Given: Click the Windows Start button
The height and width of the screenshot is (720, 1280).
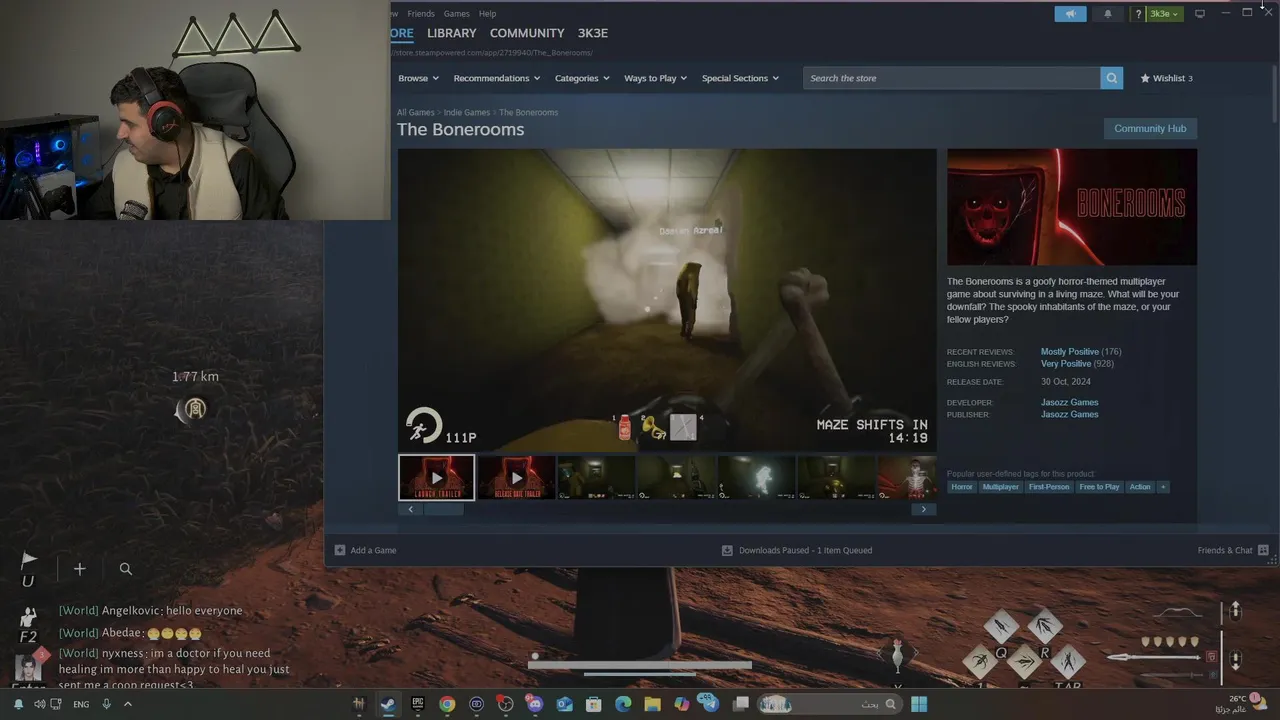Looking at the screenshot, I should pos(919,704).
